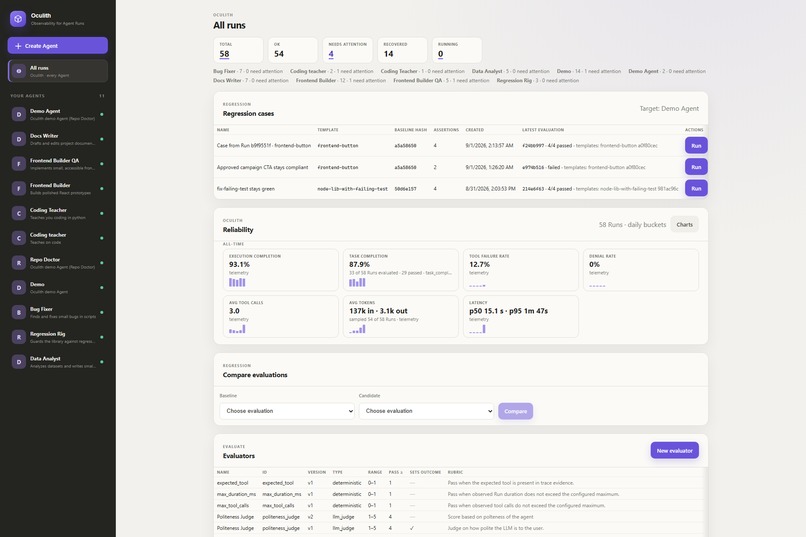
Task: Open Docs Writer avatar icon
Action: (x=19, y=139)
